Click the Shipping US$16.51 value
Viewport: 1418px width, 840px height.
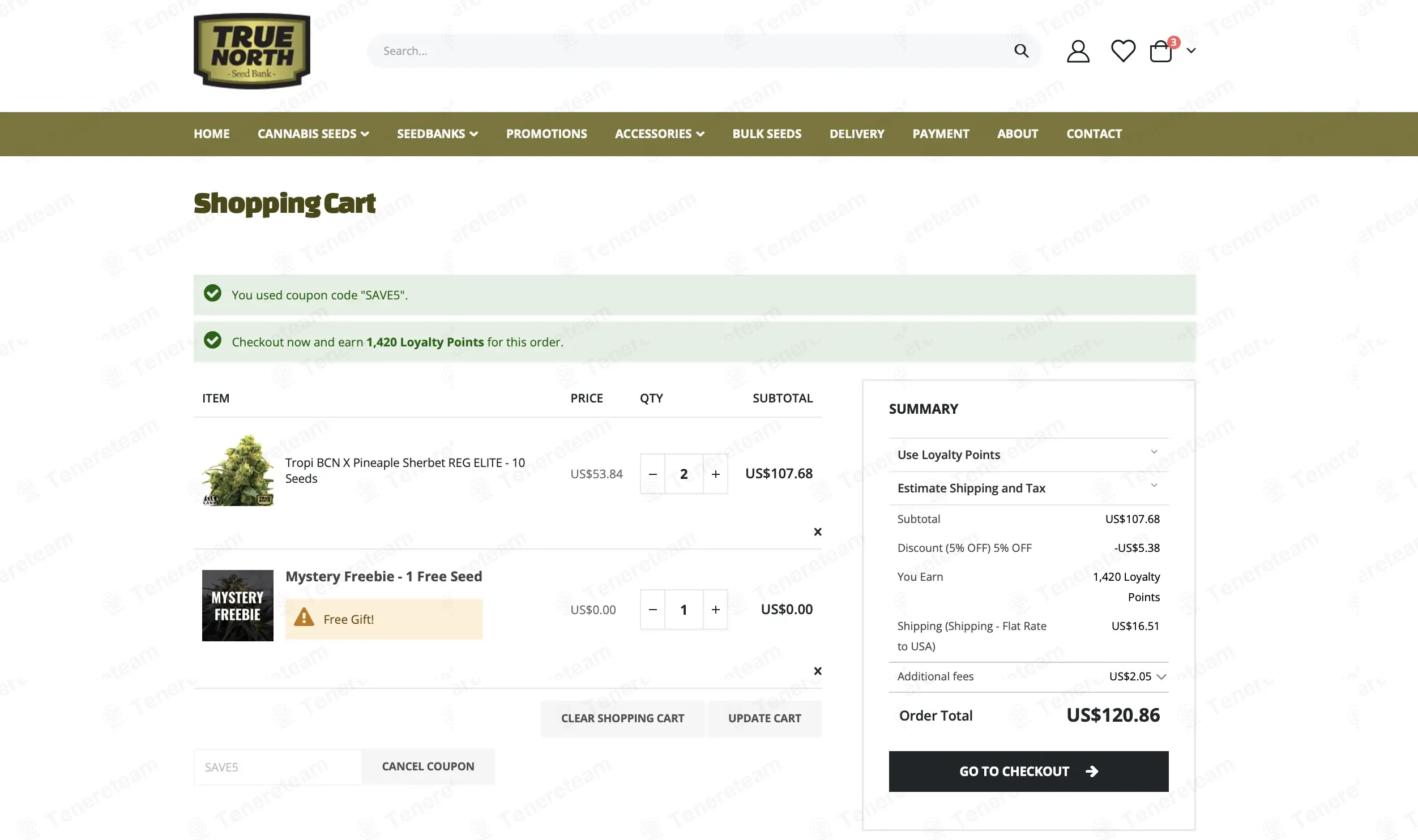point(1135,626)
